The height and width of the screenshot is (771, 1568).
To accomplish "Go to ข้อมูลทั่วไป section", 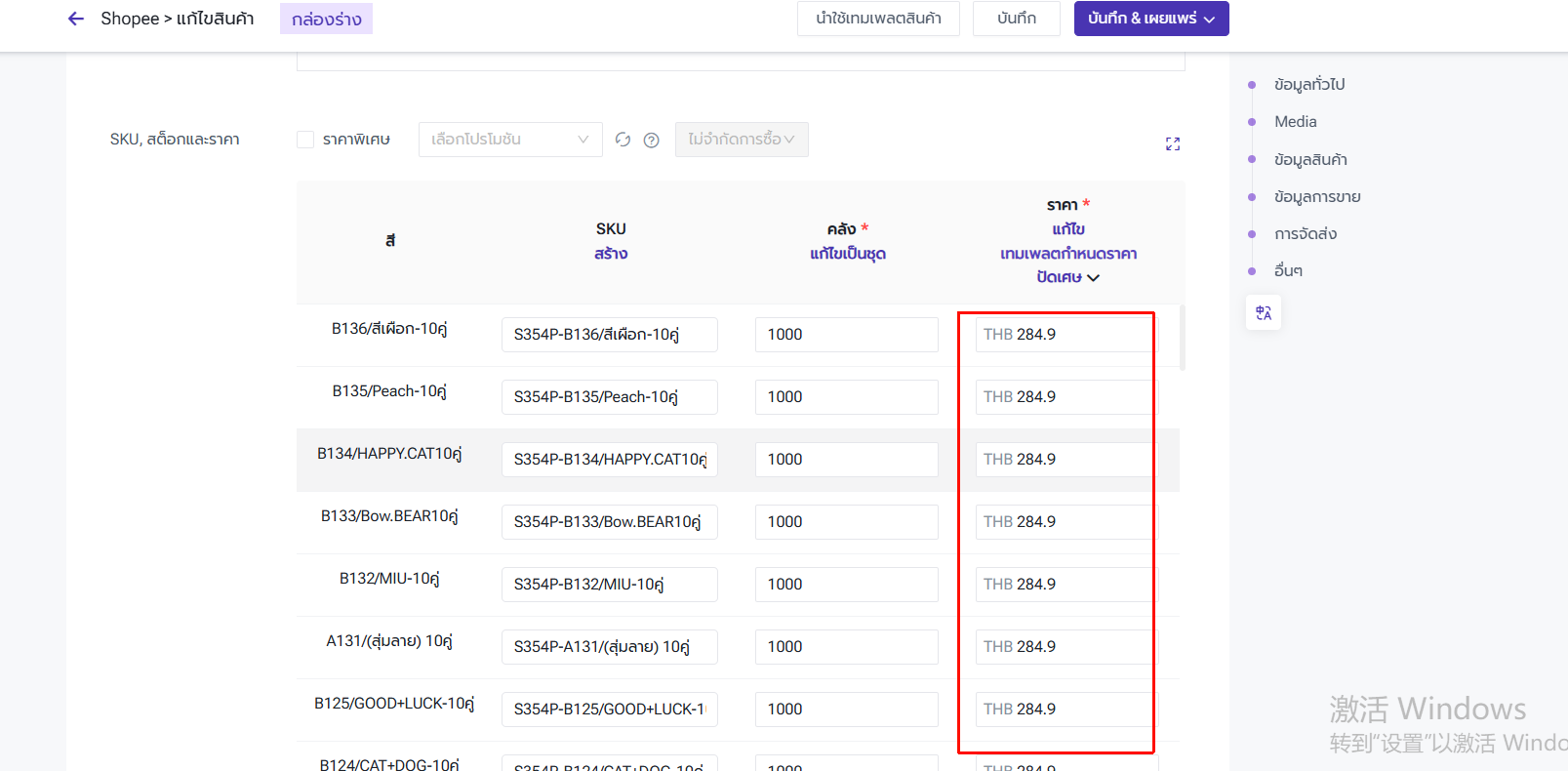I will 1308,85.
